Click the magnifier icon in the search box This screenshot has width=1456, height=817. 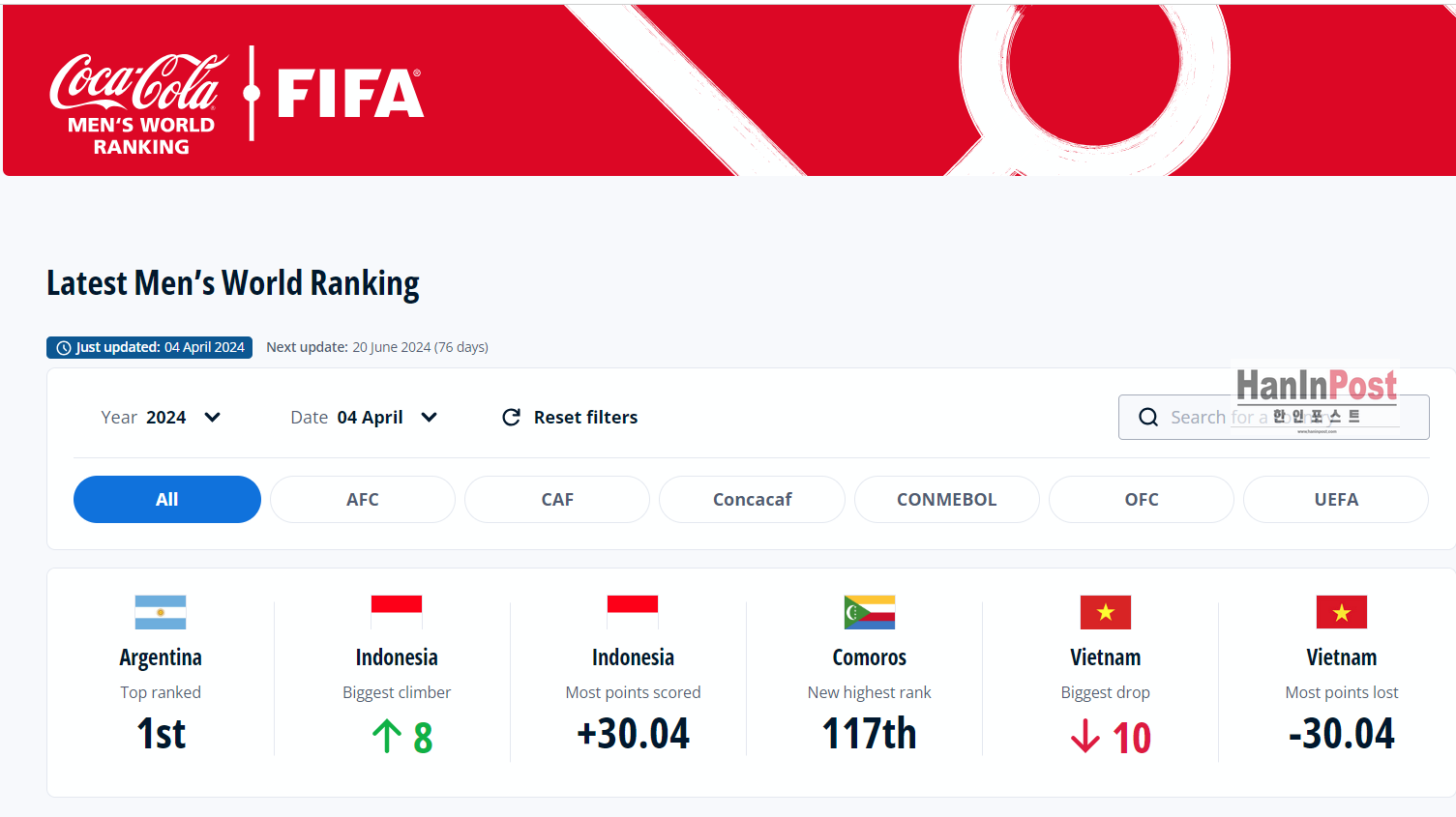(1148, 417)
